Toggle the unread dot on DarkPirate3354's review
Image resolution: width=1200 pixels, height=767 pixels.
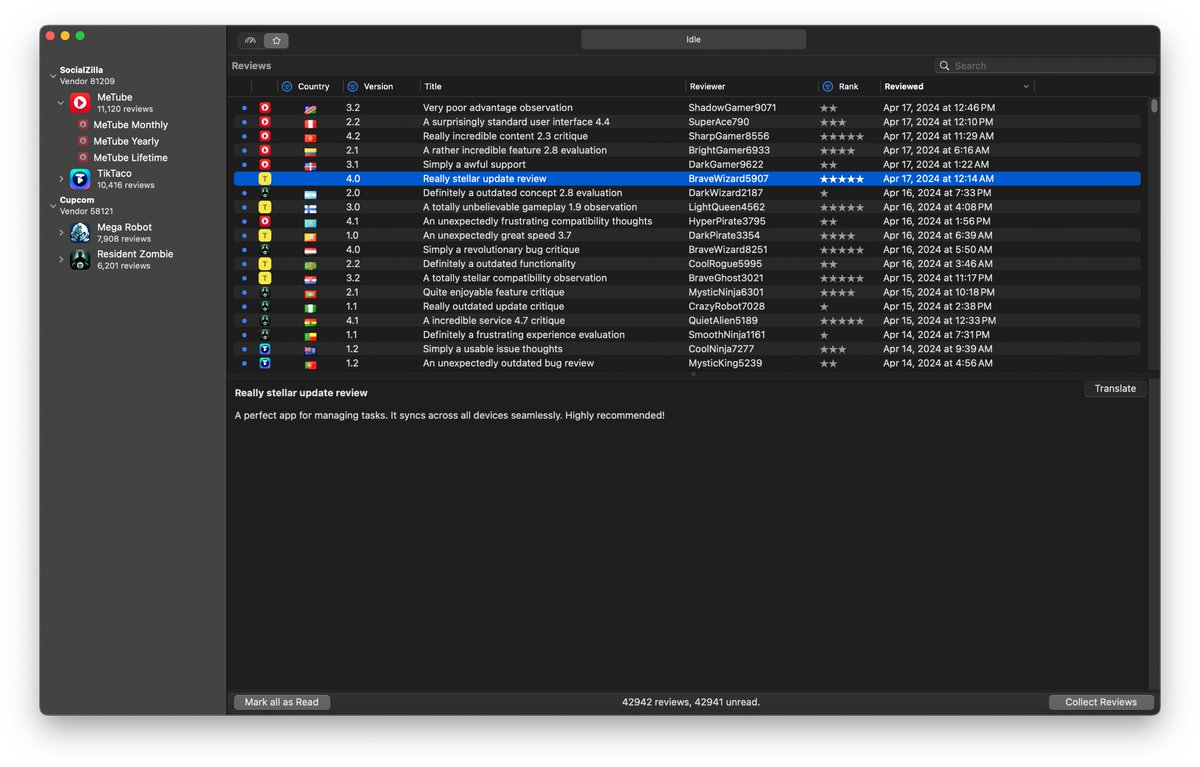coord(244,236)
